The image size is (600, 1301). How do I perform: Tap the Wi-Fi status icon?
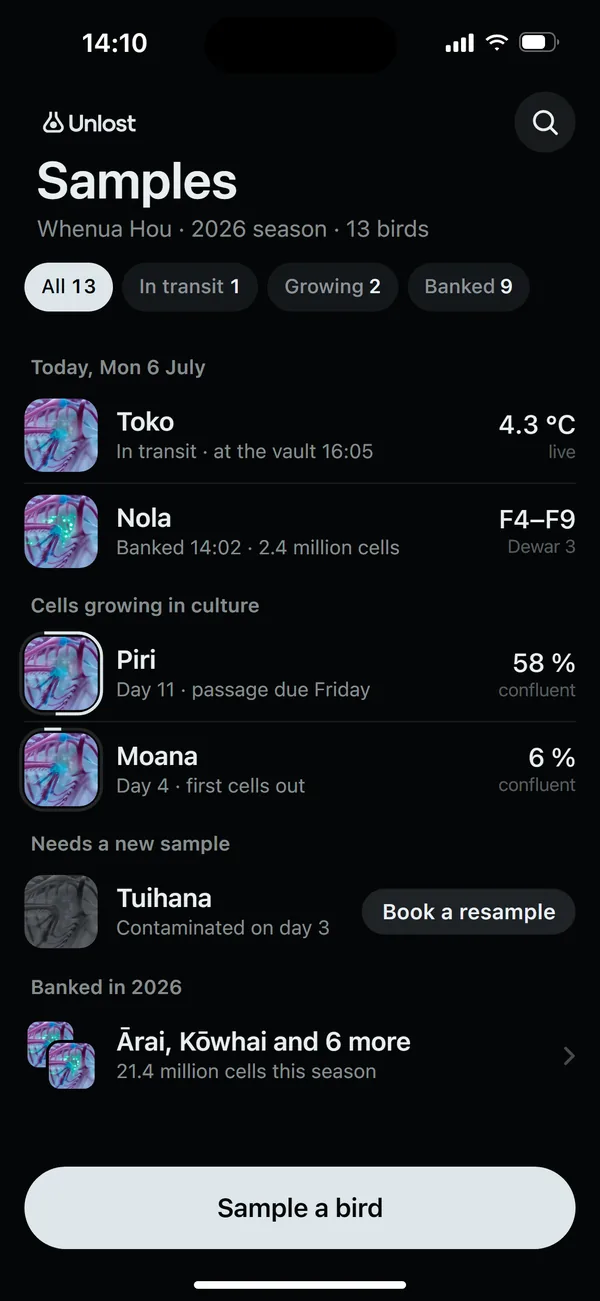click(497, 43)
